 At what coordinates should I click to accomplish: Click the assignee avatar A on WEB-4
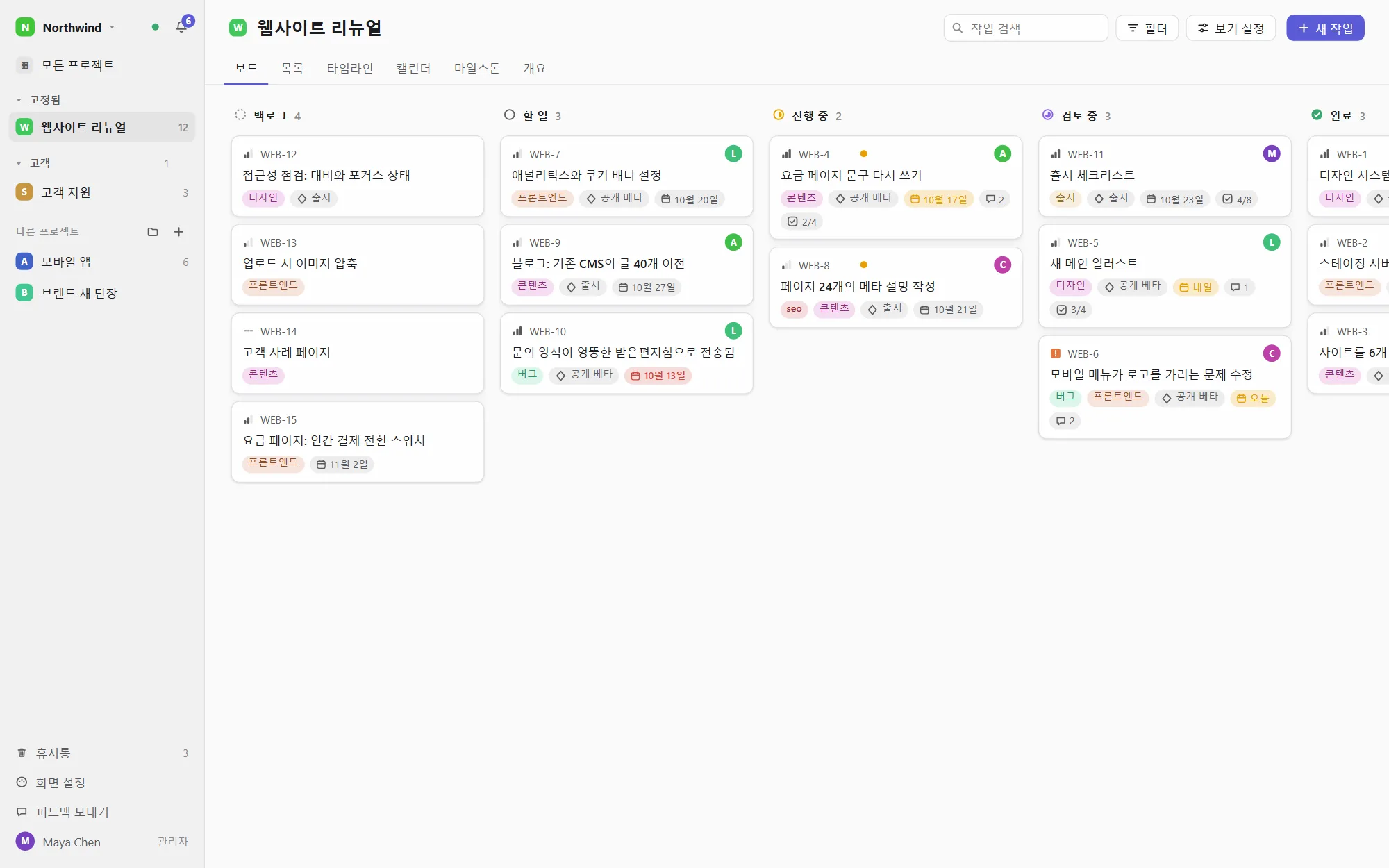tap(1002, 154)
